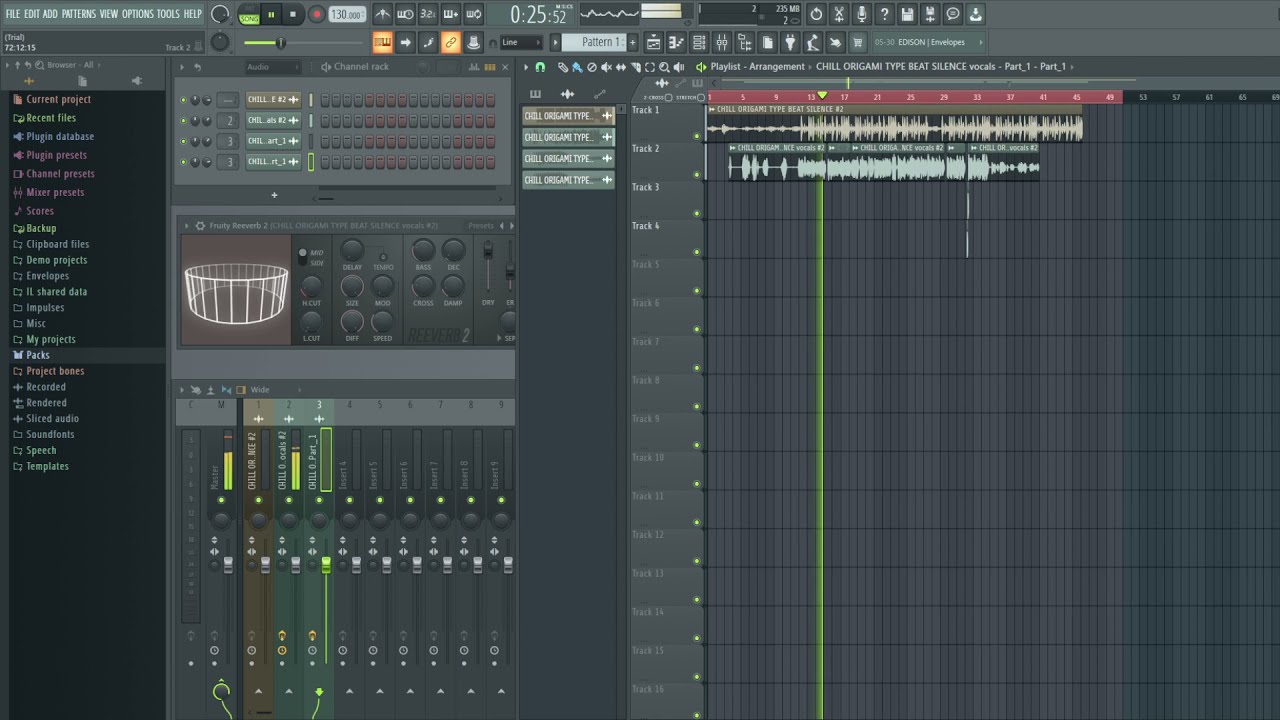The height and width of the screenshot is (720, 1280).
Task: Open the Wide mixer layout dropdown
Action: point(275,390)
